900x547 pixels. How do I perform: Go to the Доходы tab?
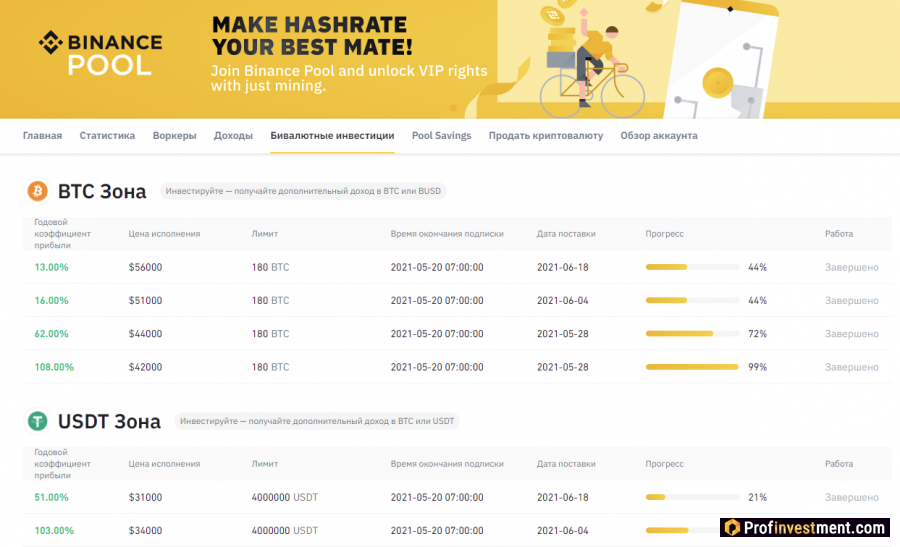pos(233,135)
